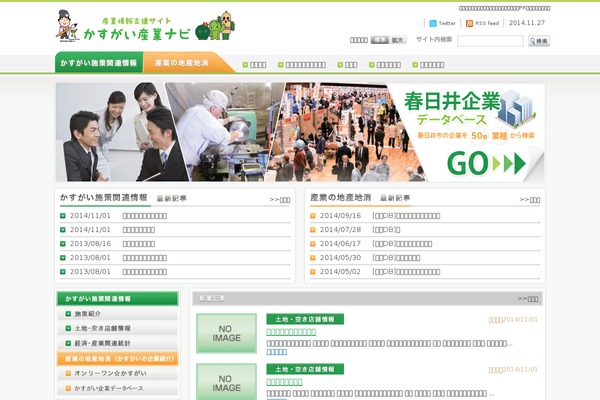Open the article dated 2014/06/17
Viewport: 600px width, 400px height.
pyautogui.click(x=402, y=244)
